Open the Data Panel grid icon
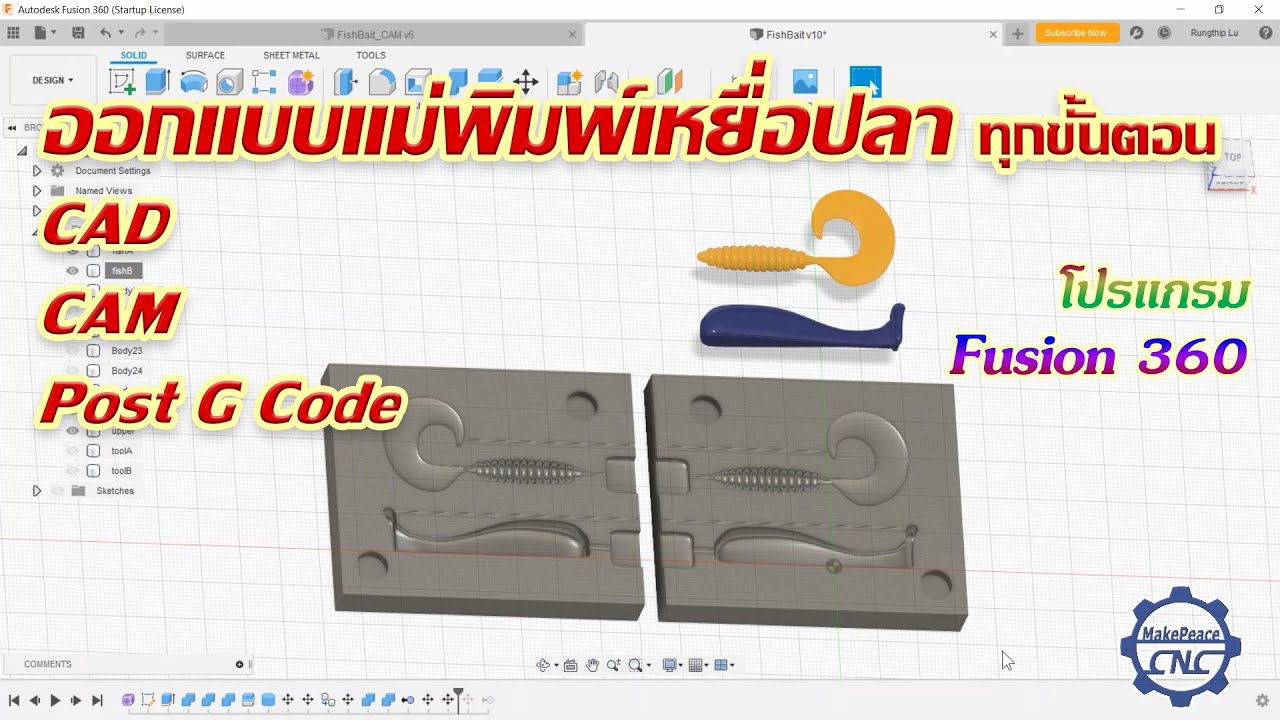Screen dimensions: 1280x720 14,33
